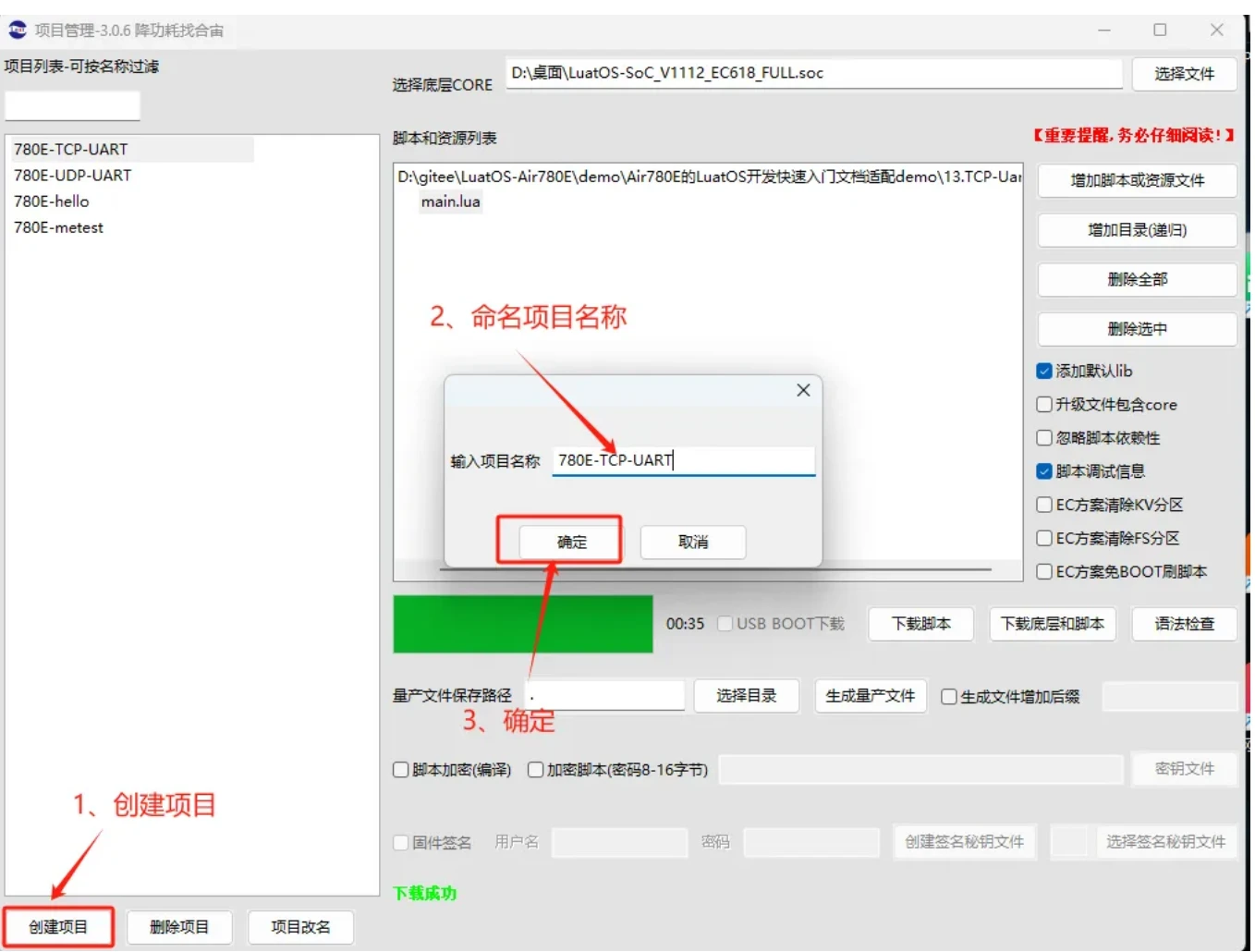Uncheck 添加默认lib checkbox

(x=1044, y=371)
